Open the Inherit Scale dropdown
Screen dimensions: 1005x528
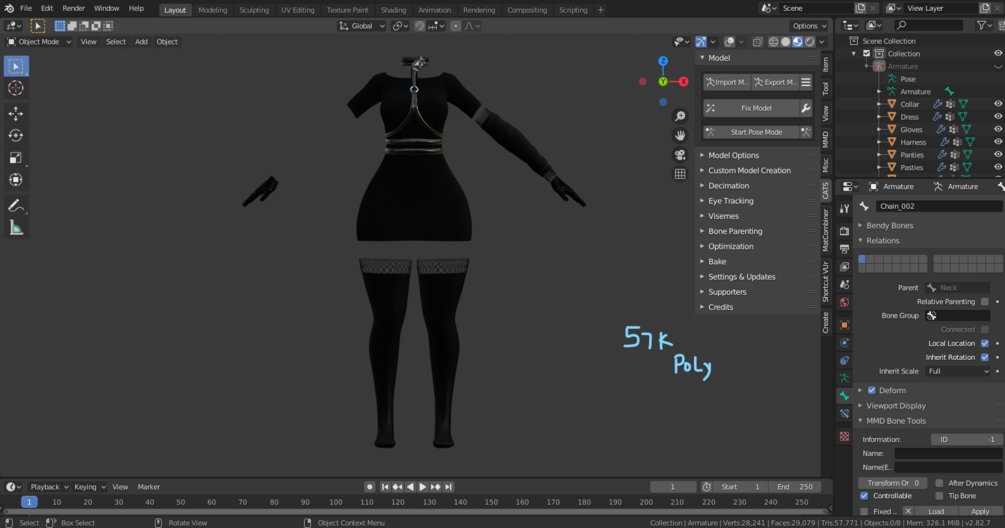958,371
